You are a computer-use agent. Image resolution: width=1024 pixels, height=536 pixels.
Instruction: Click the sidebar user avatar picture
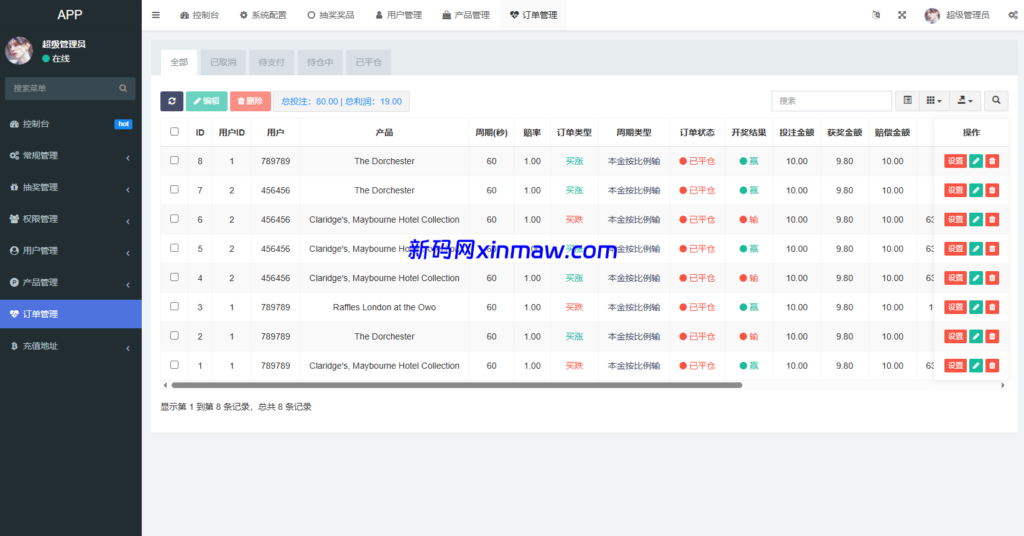tap(19, 50)
